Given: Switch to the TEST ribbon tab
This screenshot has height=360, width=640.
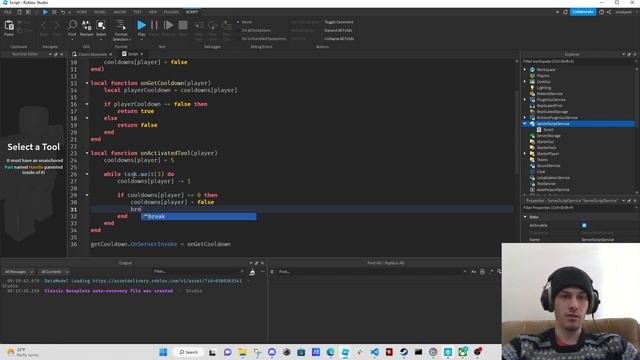Looking at the screenshot, I should point(138,12).
